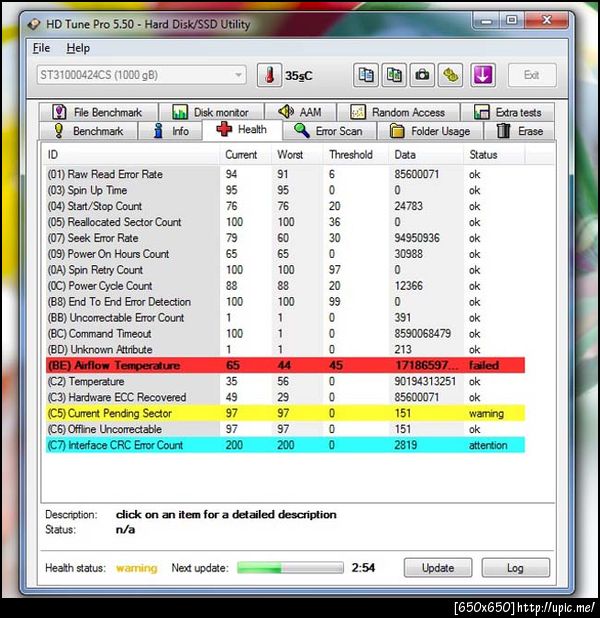Select the Offline Uncorrectable row
This screenshot has height=618, width=600.
pos(285,429)
